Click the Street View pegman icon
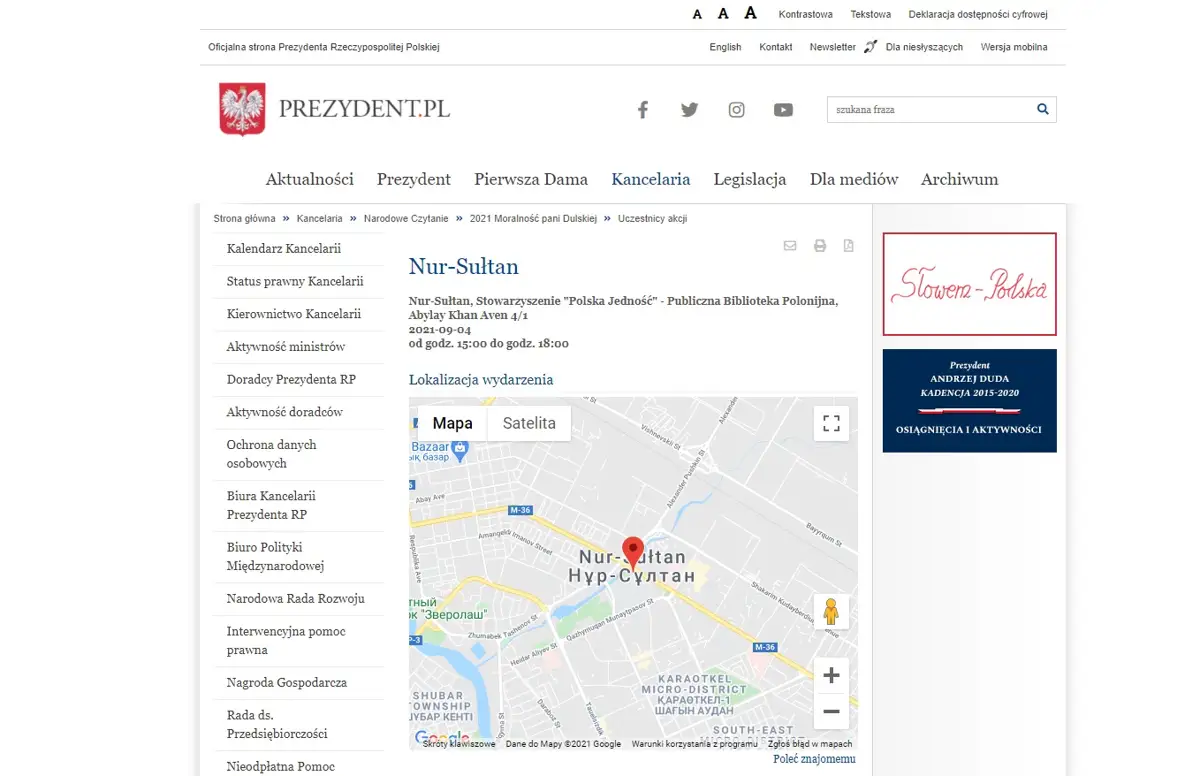This screenshot has width=1200, height=776. point(831,611)
